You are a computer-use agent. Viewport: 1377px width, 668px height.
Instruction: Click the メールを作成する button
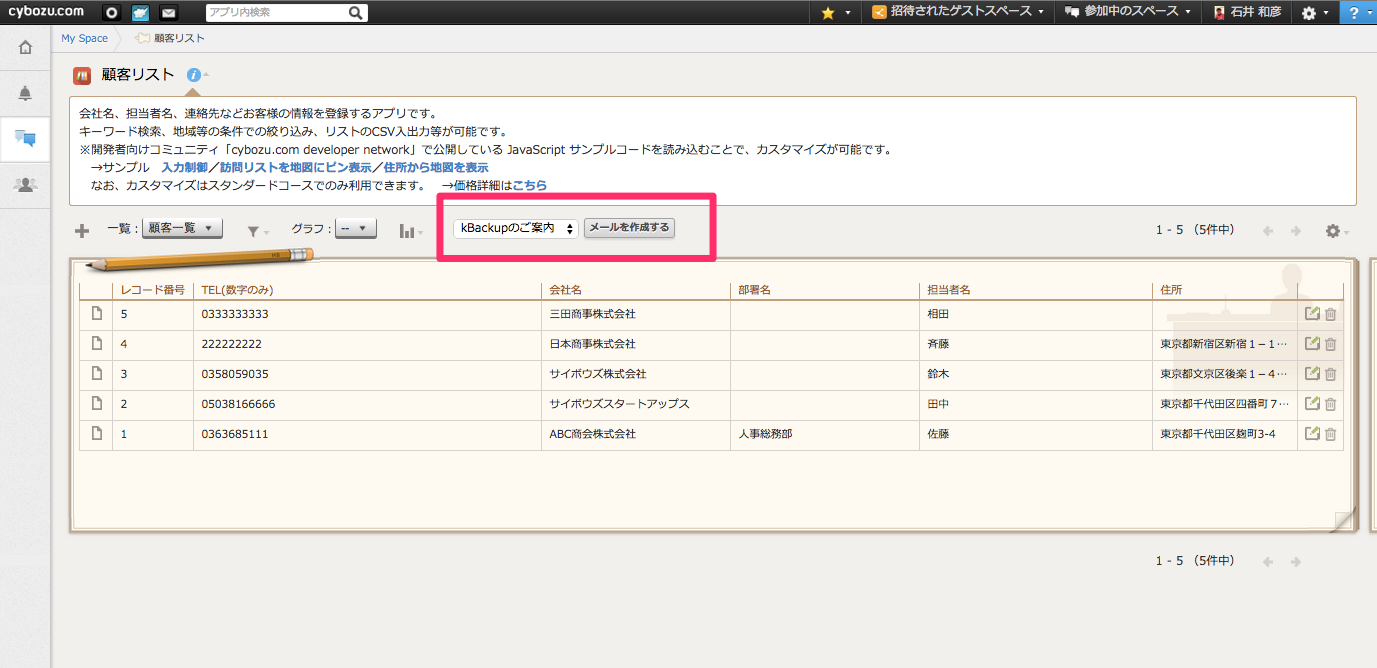[x=629, y=228]
